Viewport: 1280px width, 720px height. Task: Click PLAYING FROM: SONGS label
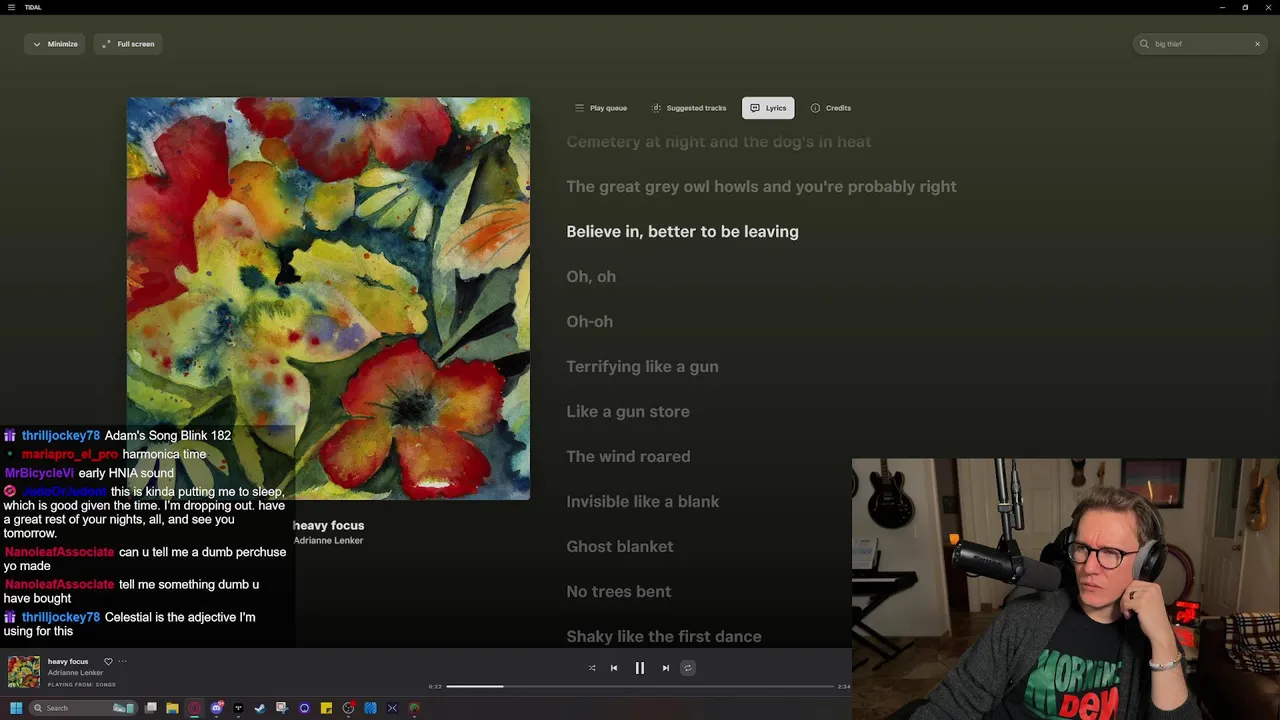[82, 685]
